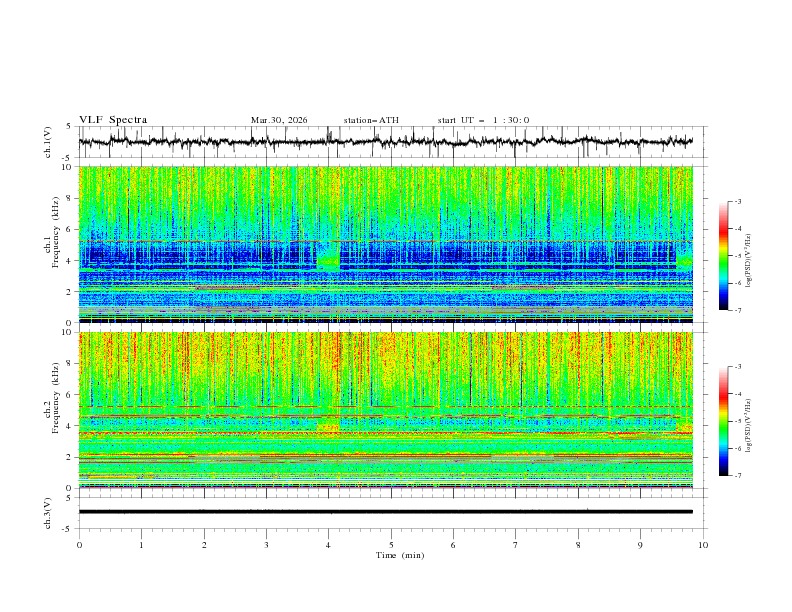Click the "ch.1(V)" waveform axis label
The image size is (792, 612).
pyautogui.click(x=48, y=142)
